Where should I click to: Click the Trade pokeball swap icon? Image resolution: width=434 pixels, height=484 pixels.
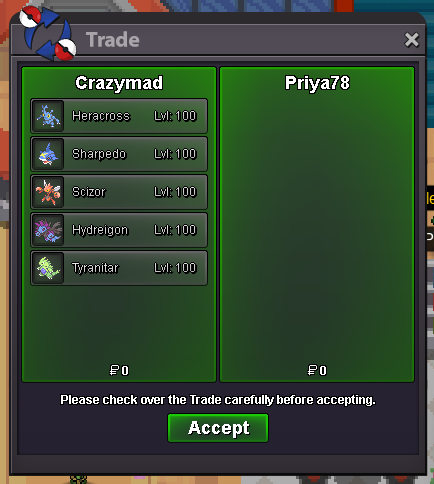coord(48,33)
